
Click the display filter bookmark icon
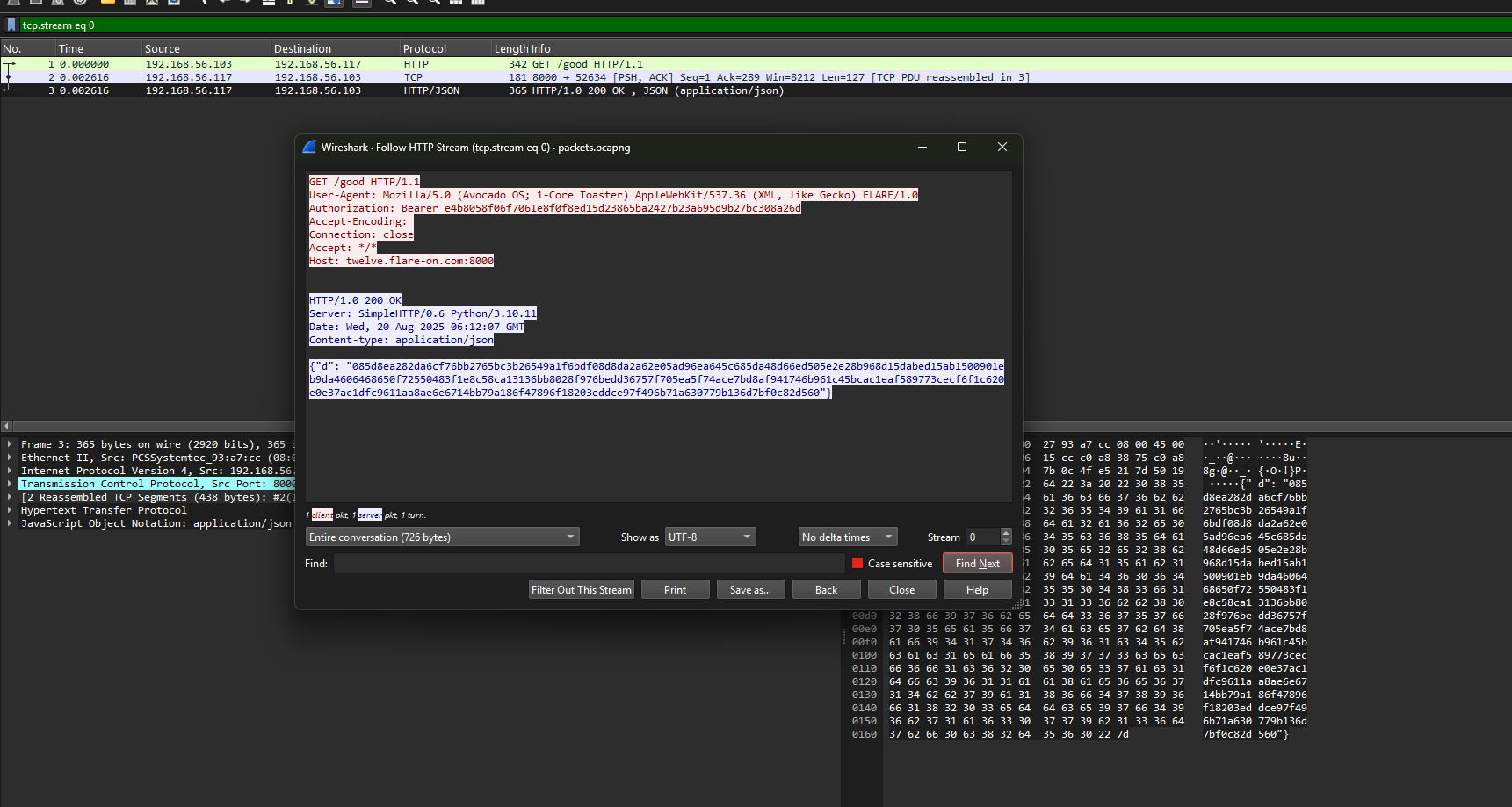coord(11,25)
